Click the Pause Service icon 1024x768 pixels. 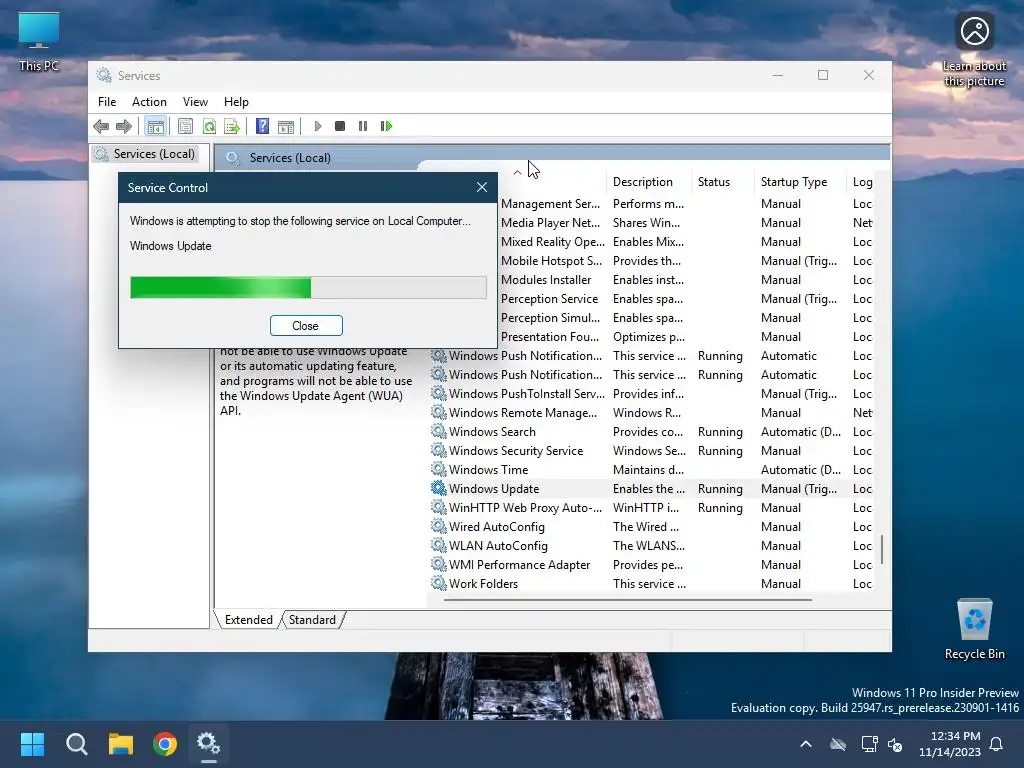click(x=363, y=126)
